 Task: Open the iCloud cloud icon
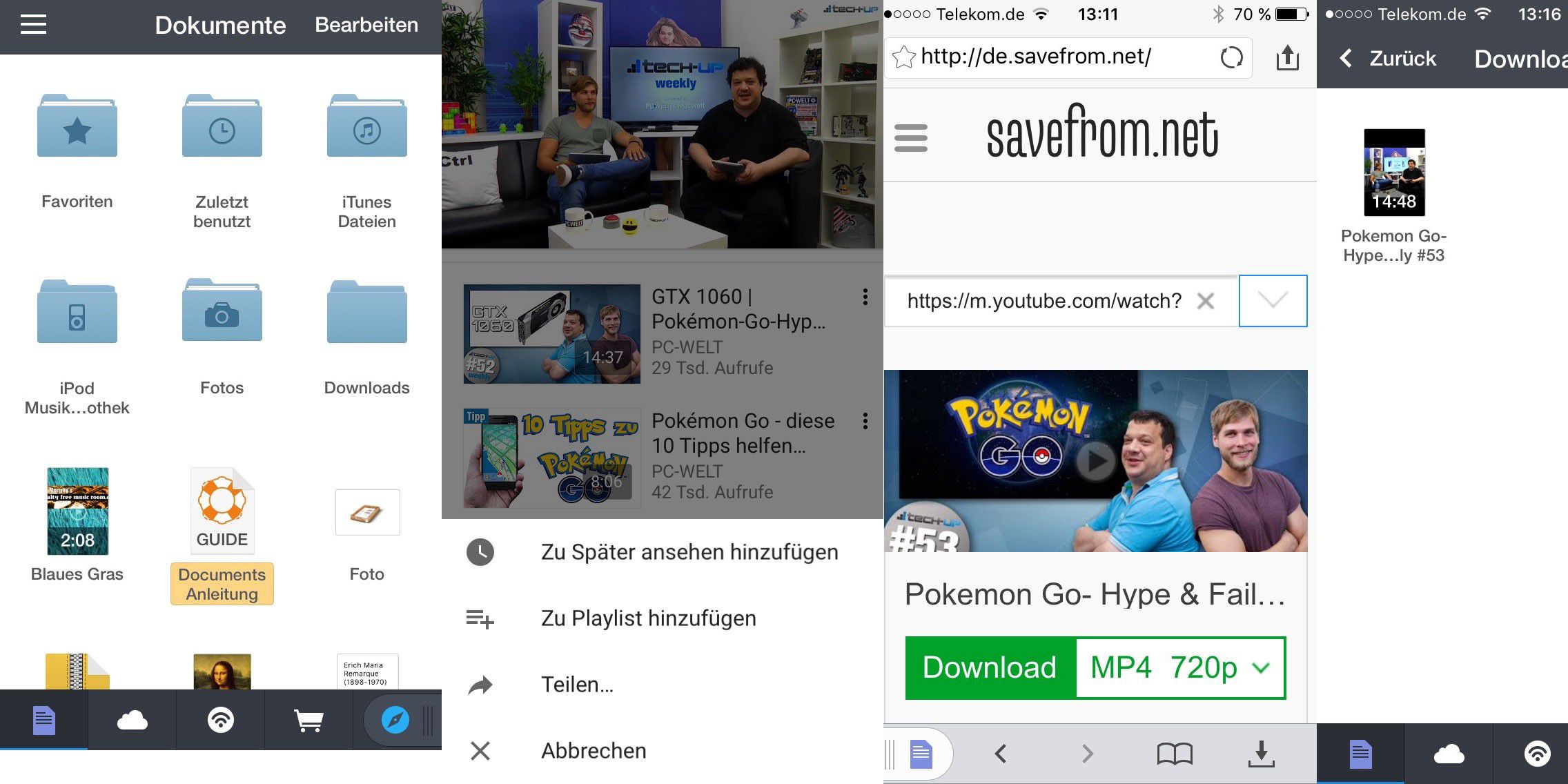(x=131, y=720)
